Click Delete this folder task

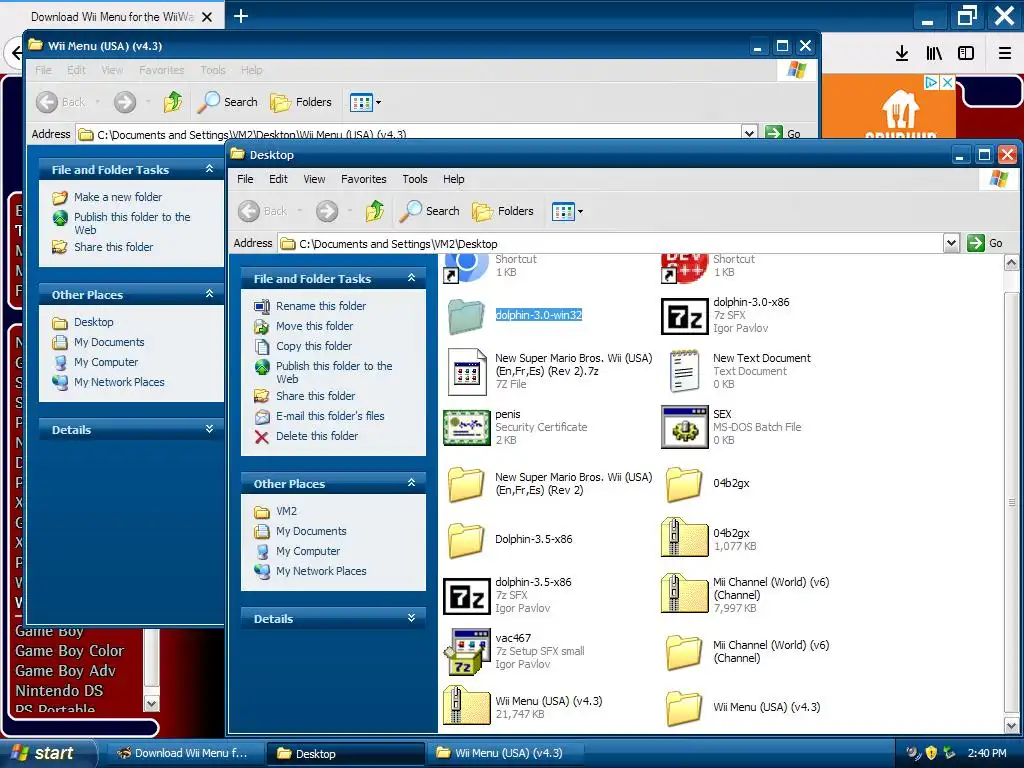[306, 436]
